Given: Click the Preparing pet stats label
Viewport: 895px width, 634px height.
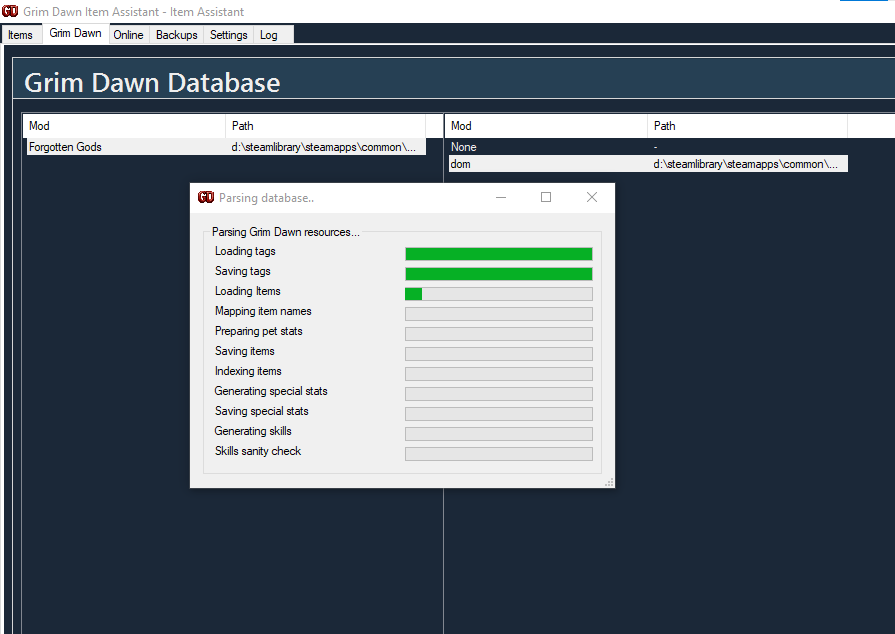Looking at the screenshot, I should click(259, 331).
